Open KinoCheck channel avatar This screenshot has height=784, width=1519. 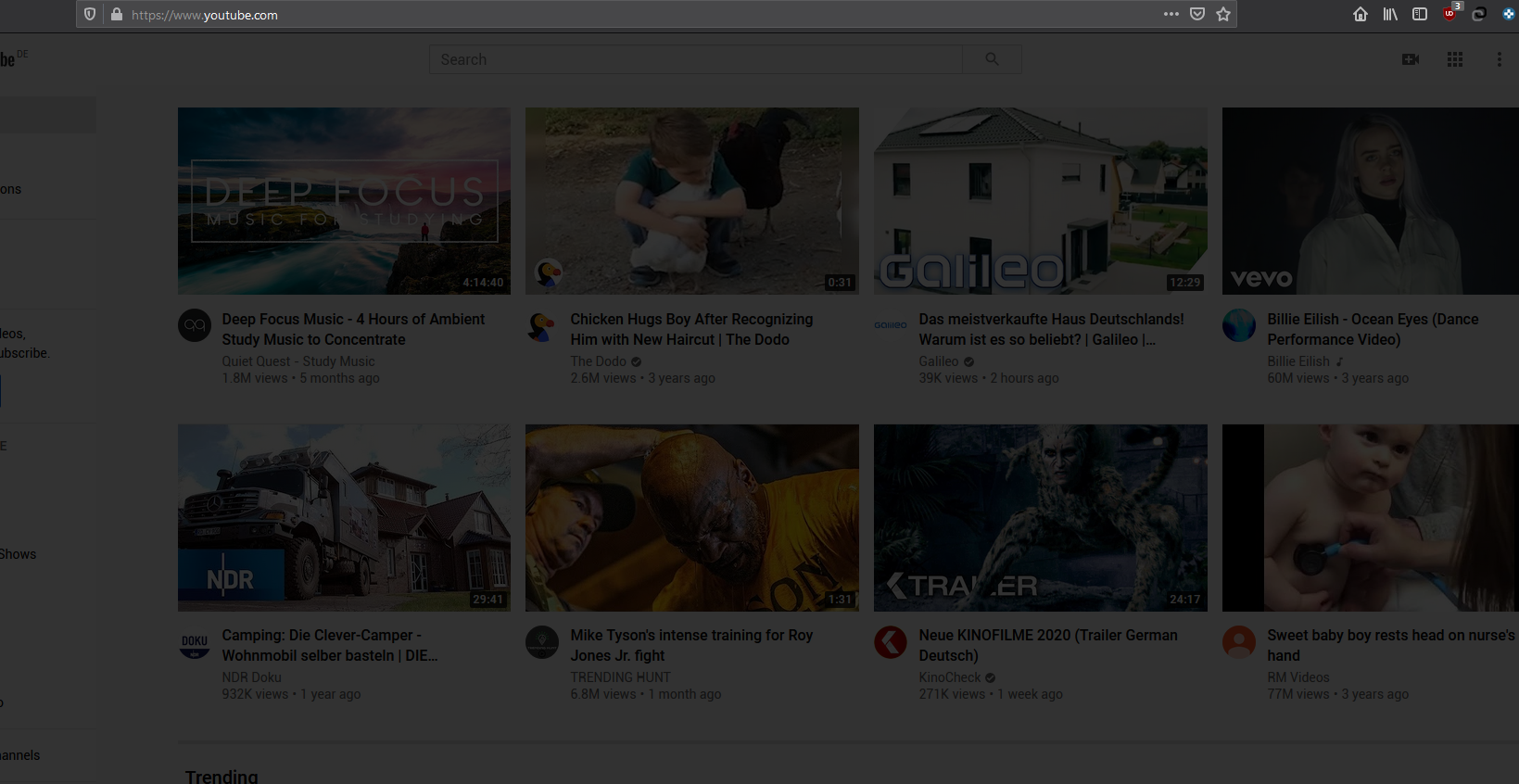(891, 642)
